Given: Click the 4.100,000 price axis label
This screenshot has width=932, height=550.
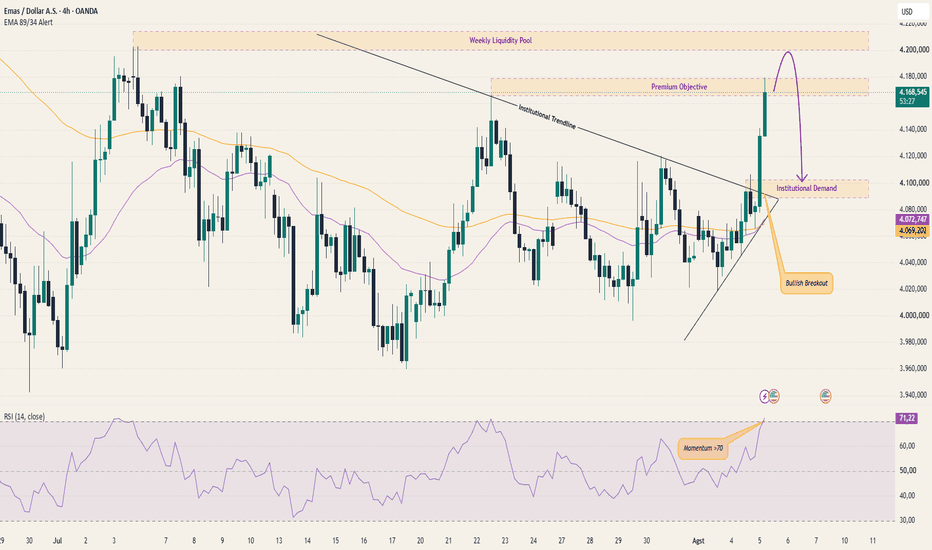Looking at the screenshot, I should 913,183.
